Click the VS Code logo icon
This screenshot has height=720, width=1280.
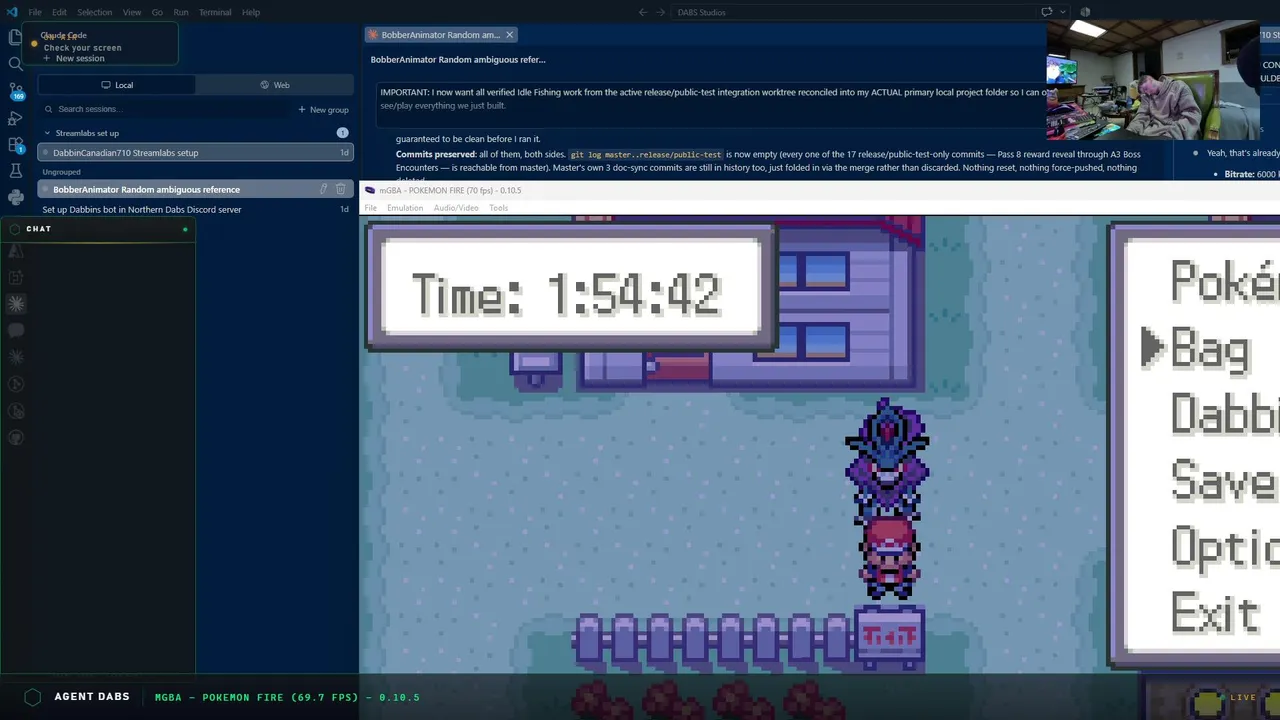12,12
